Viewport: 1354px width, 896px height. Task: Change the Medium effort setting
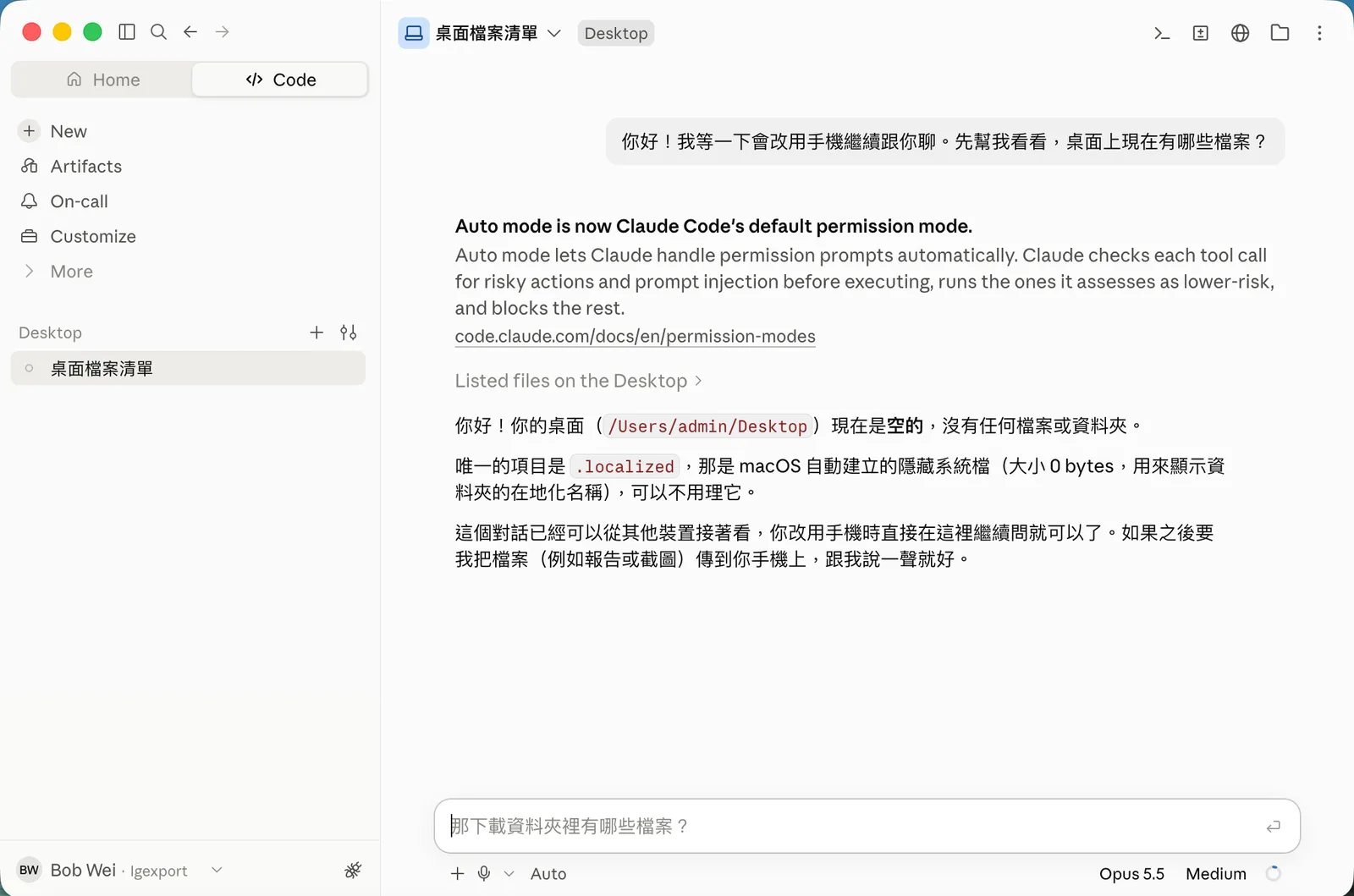[x=1216, y=874]
